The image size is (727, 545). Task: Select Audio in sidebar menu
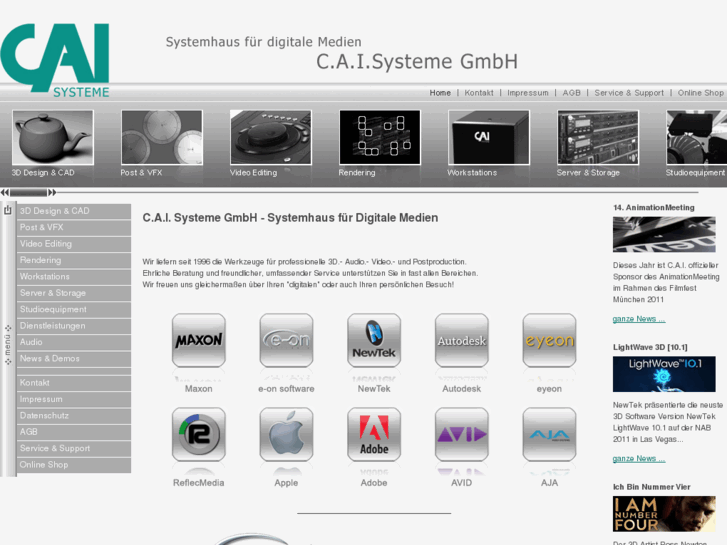(74, 342)
